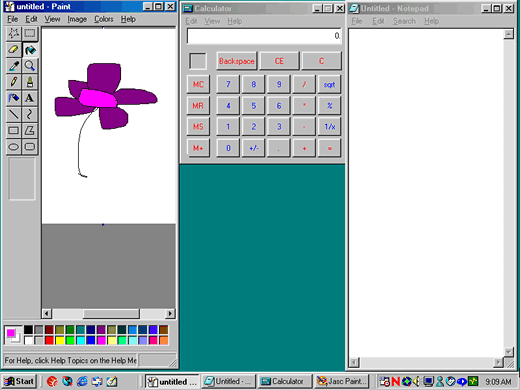
Task: Open Notepad's Search menu
Action: 404,21
